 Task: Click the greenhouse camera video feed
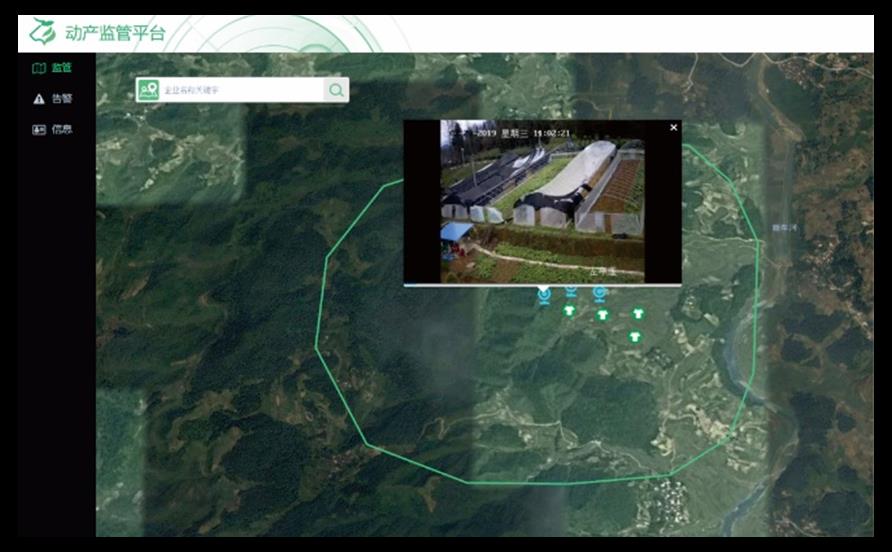[542, 201]
